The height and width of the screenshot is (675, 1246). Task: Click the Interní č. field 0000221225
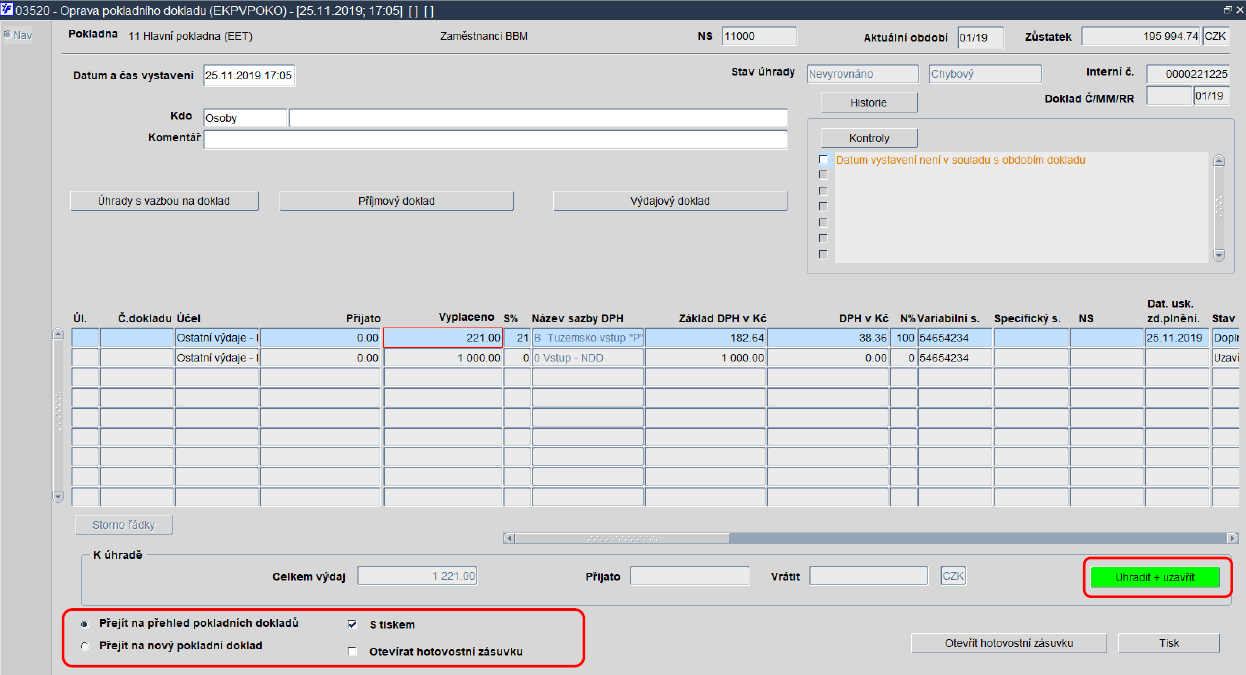[1188, 74]
